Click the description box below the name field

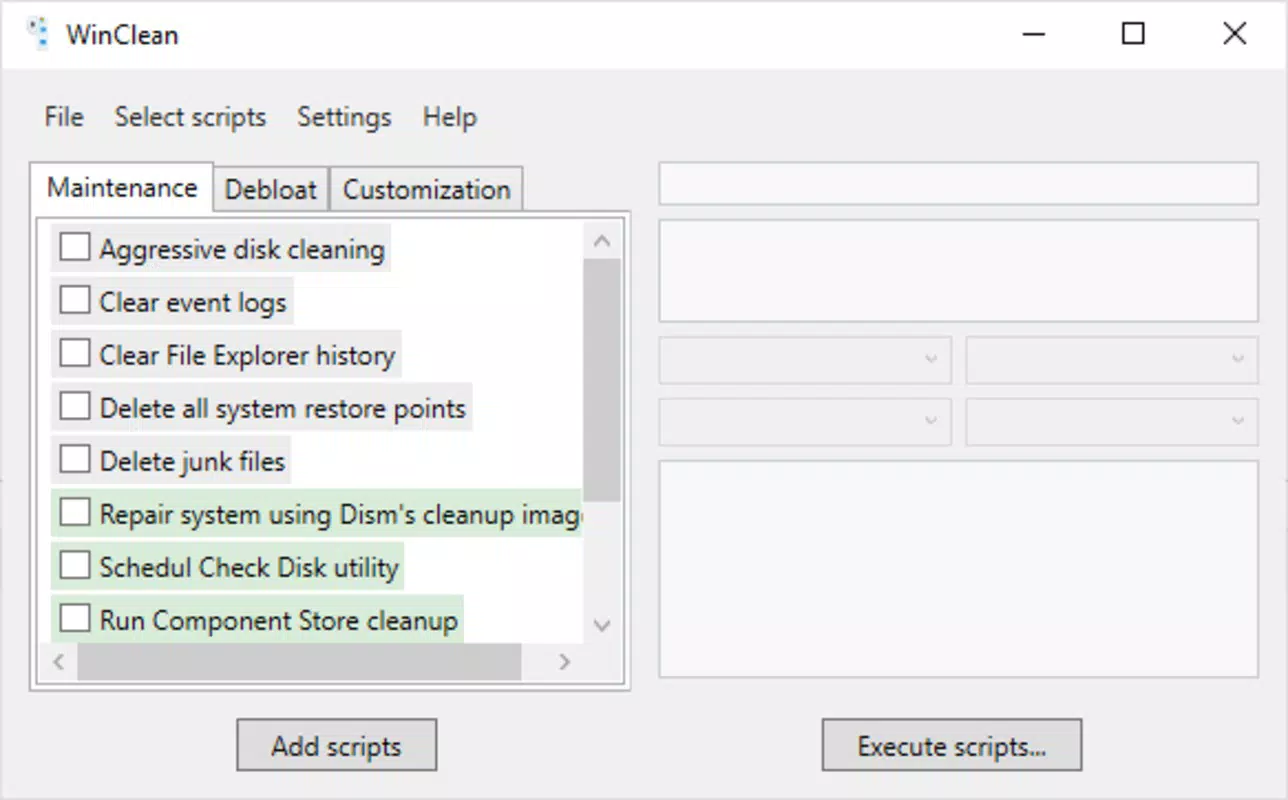tap(958, 271)
